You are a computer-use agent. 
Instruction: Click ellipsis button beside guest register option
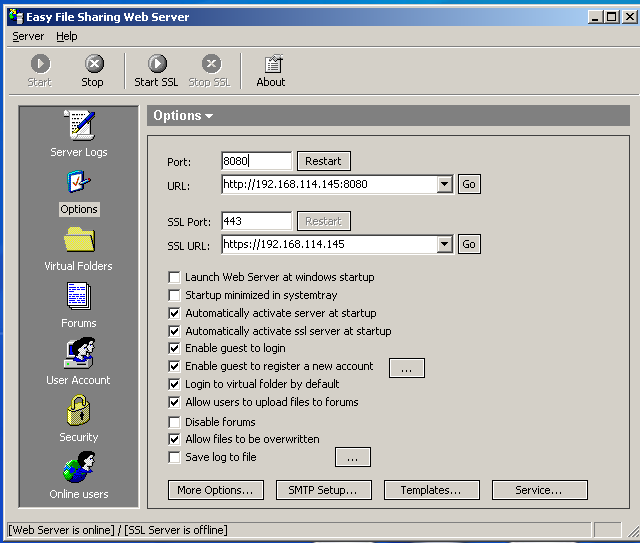[407, 368]
